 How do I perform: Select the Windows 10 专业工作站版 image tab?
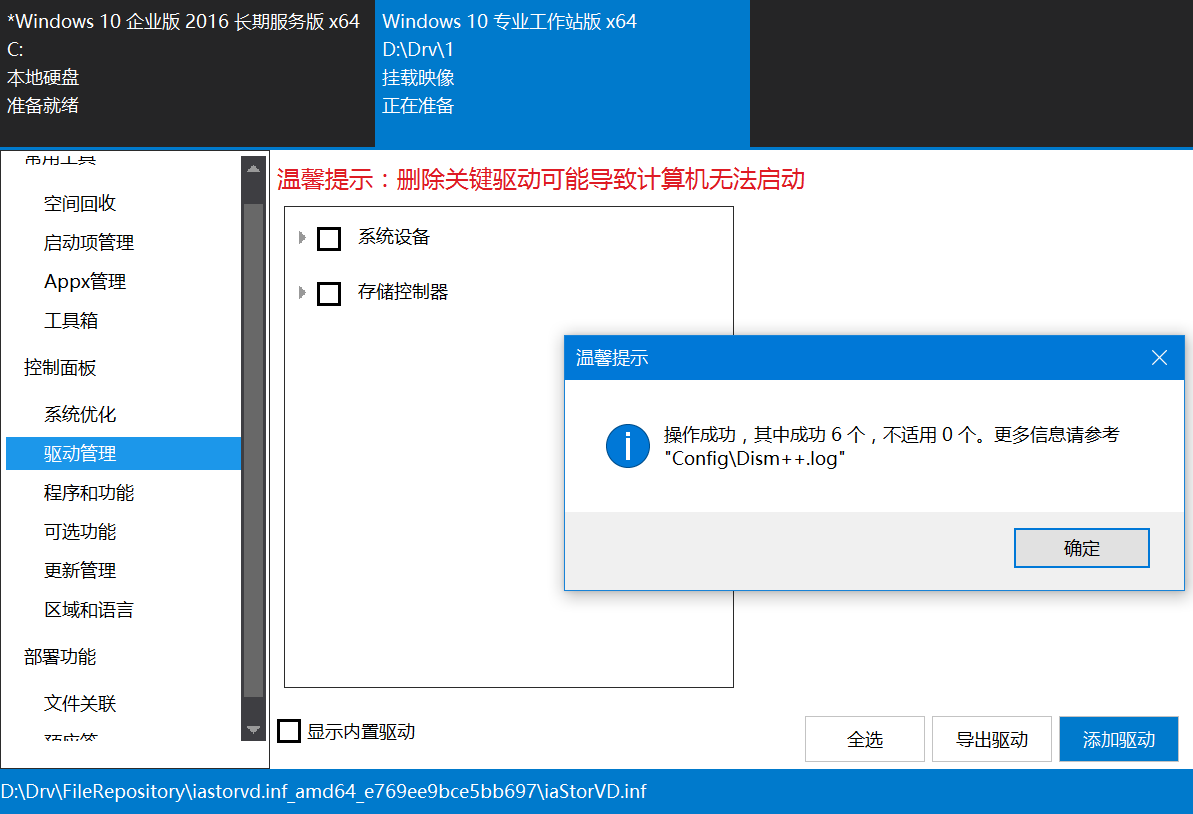(562, 73)
